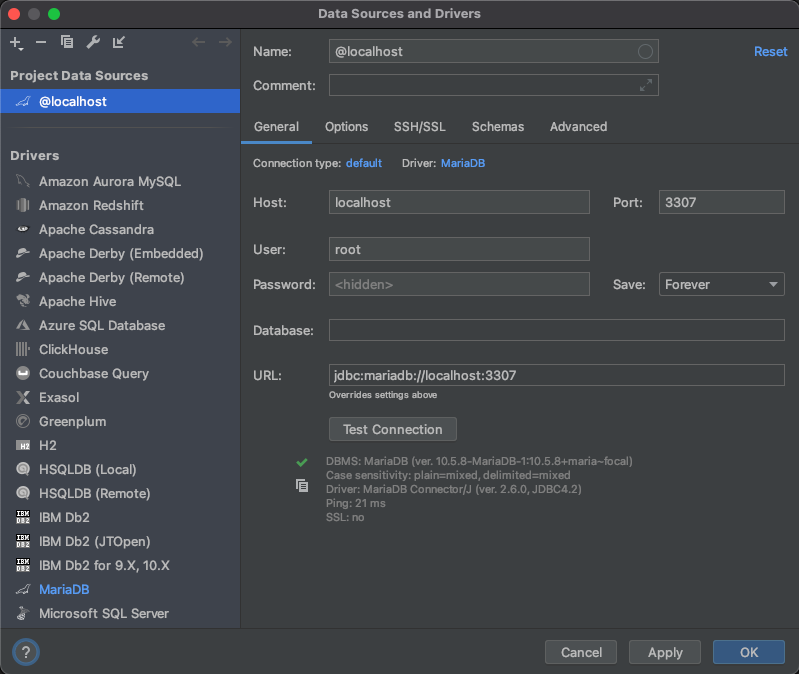Click the back navigation arrow

pyautogui.click(x=199, y=42)
